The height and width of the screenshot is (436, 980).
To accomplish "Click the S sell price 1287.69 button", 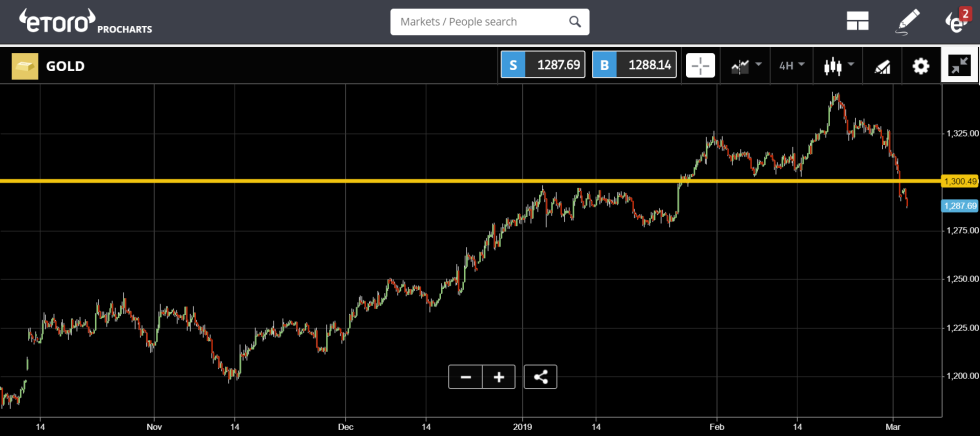I will 543,65.
